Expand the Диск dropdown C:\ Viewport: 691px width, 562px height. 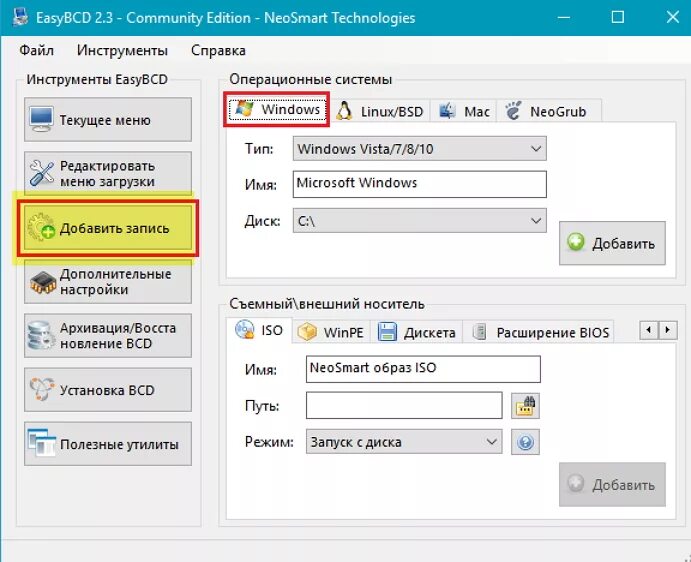pos(420,220)
